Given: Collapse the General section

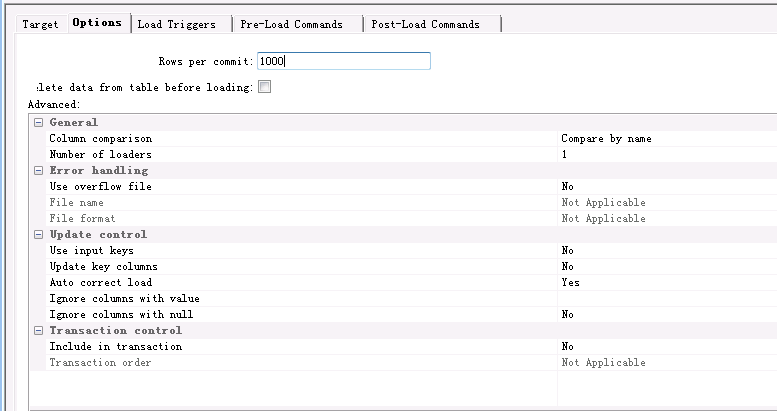Looking at the screenshot, I should pyautogui.click(x=38, y=123).
